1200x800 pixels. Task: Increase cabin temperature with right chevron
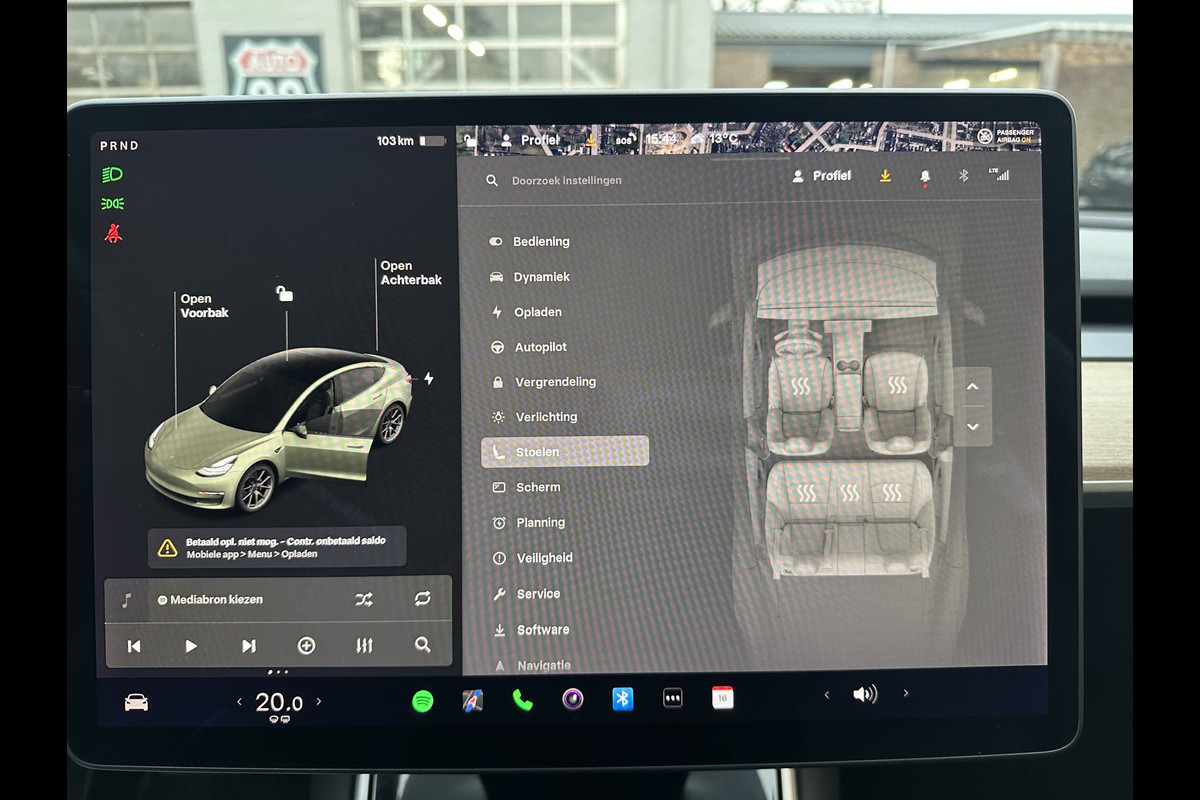click(319, 702)
